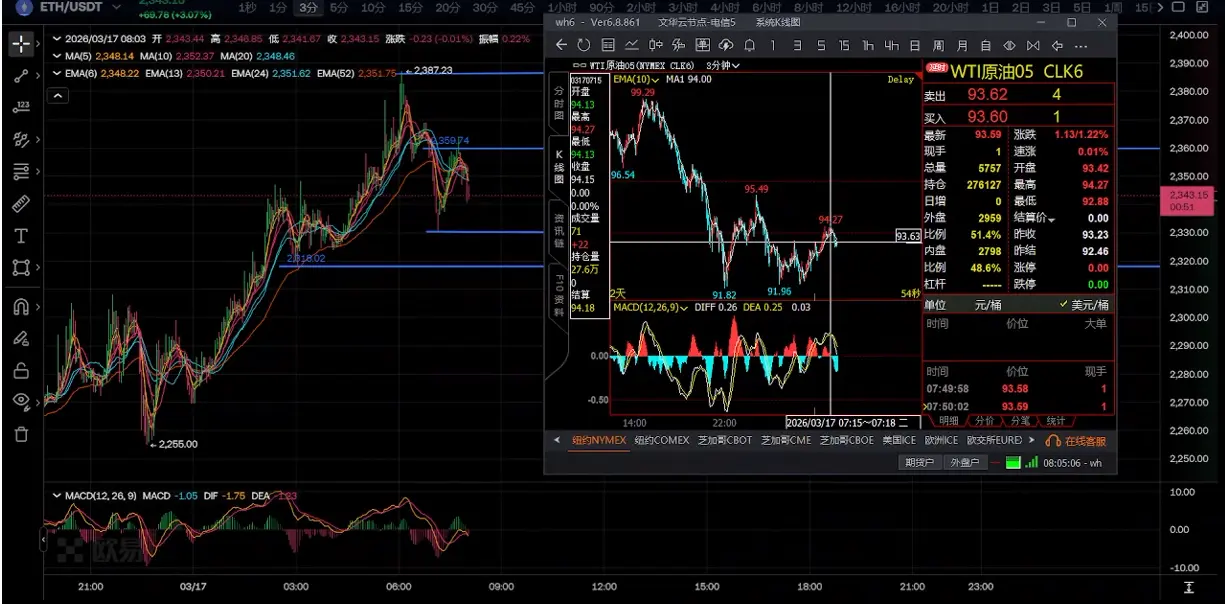Select the 5分 timeframe for ETH chart
The height and width of the screenshot is (604, 1225).
pos(339,7)
